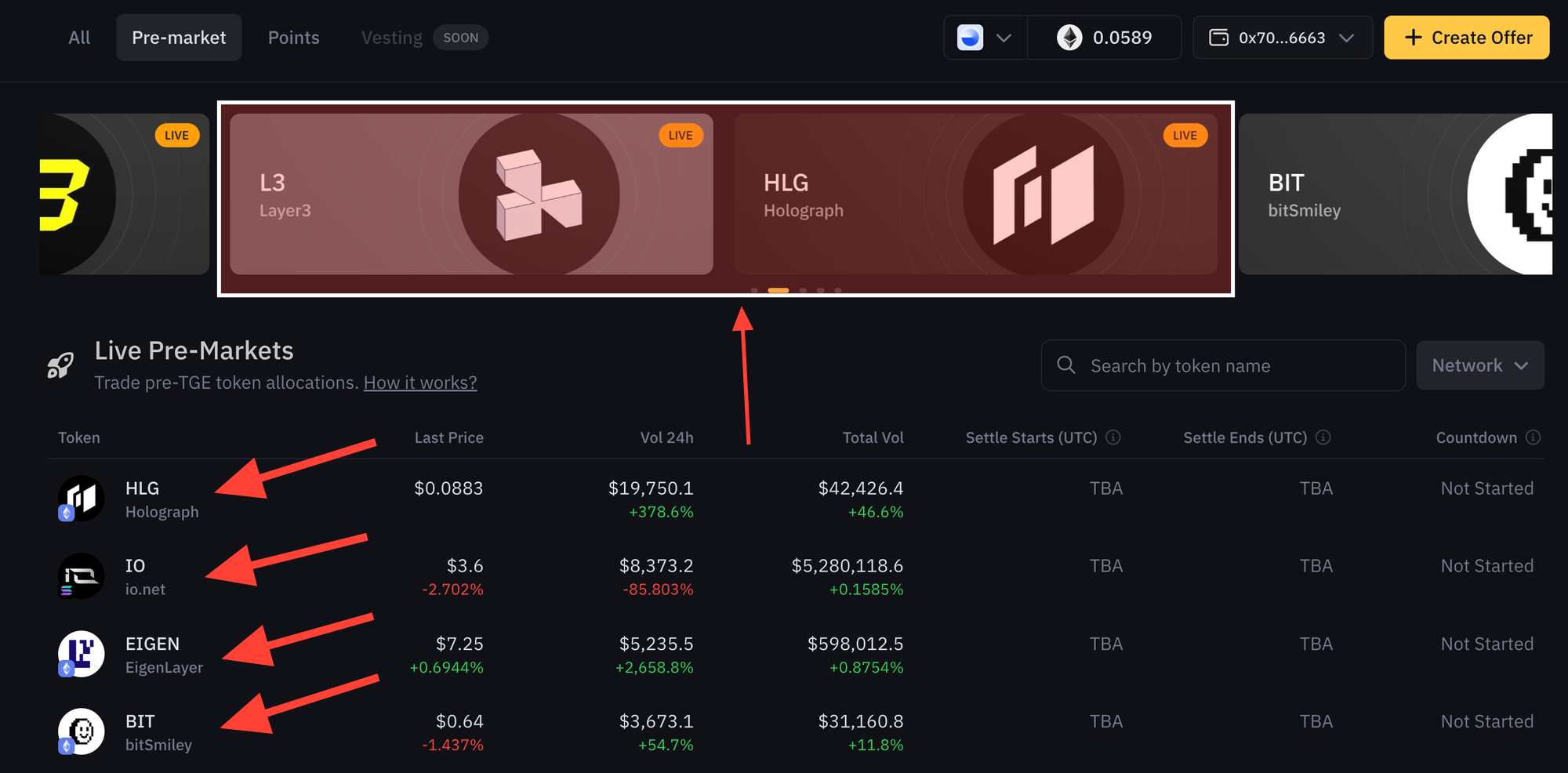Click the $31,160.8 total volume
Image resolution: width=1568 pixels, height=773 pixels.
(x=861, y=721)
